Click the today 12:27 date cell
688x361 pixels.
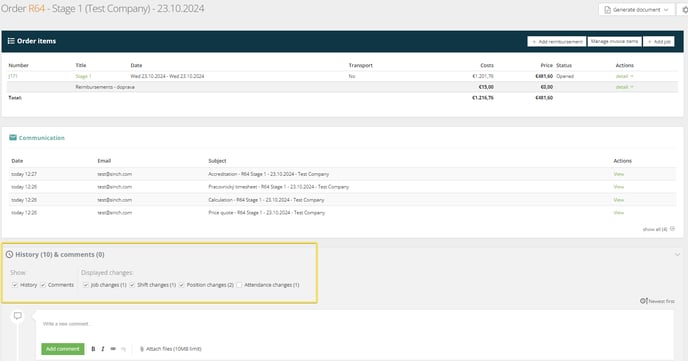click(x=24, y=174)
